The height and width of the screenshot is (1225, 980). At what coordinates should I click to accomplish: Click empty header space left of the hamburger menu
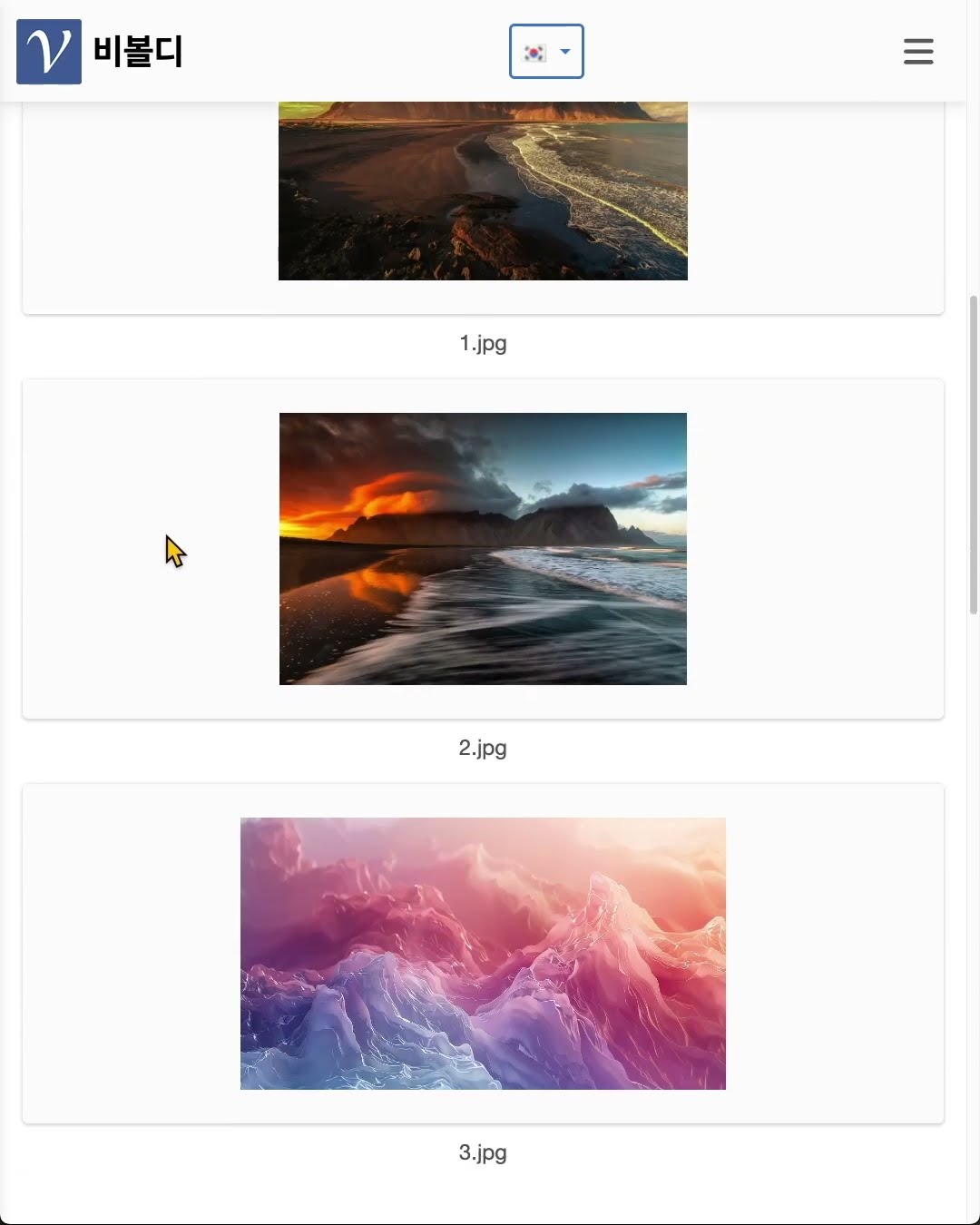[x=742, y=52]
